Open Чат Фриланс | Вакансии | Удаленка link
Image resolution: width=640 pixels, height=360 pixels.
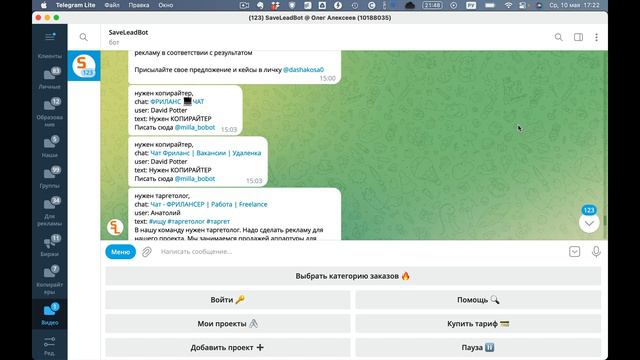206,153
